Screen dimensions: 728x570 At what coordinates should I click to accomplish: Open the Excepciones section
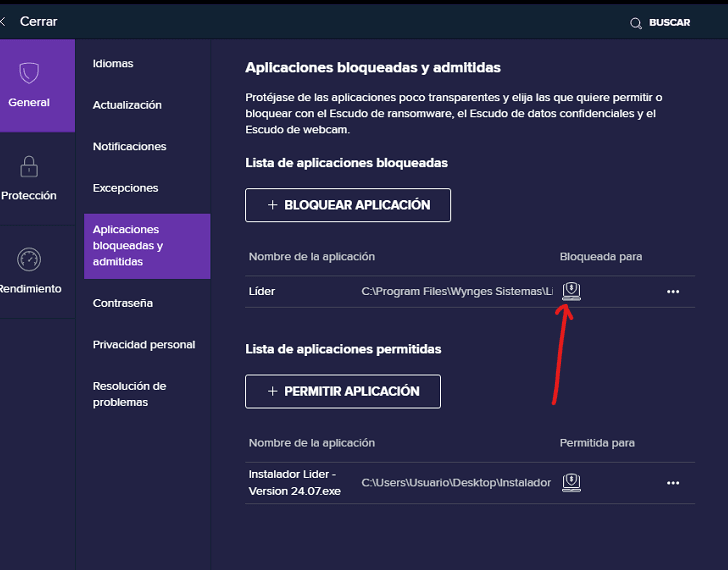coord(125,188)
